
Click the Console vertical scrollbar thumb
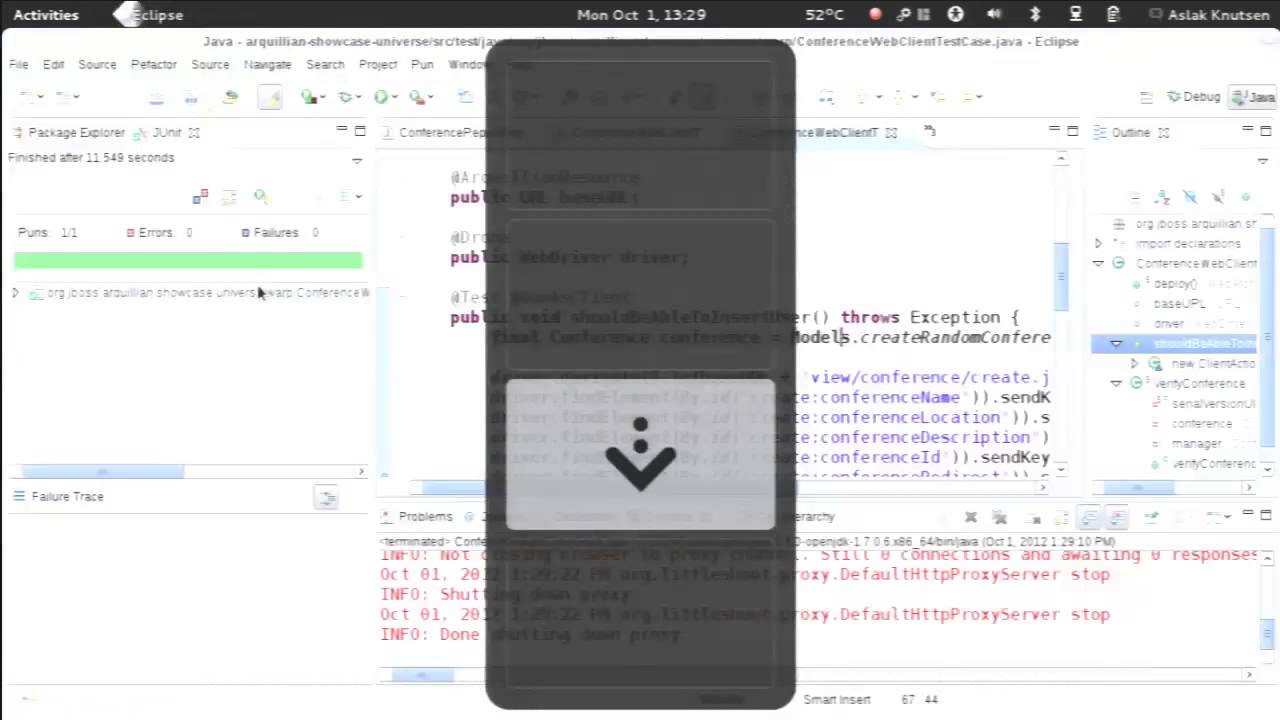[1267, 633]
